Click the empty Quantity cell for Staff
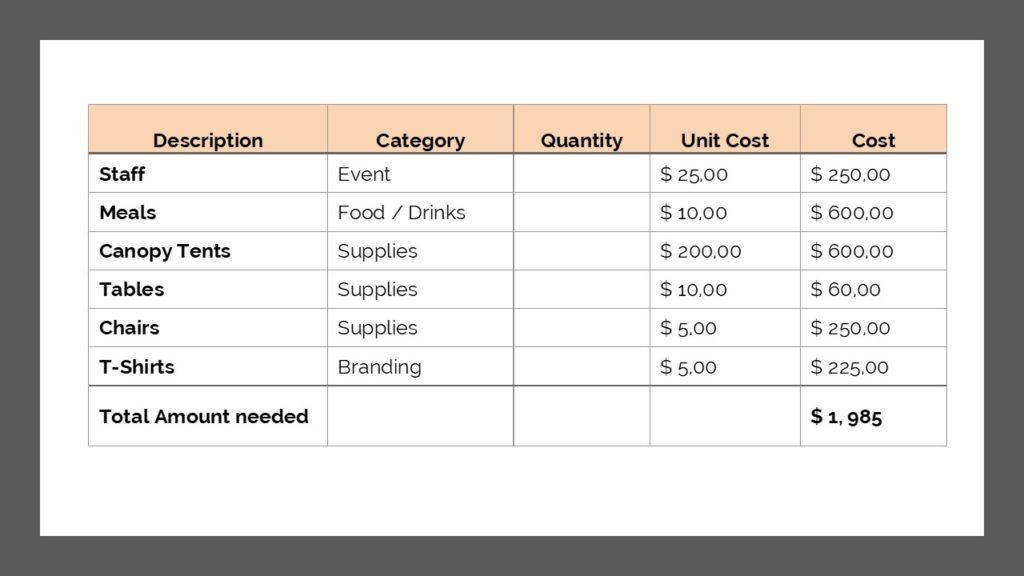 point(581,174)
